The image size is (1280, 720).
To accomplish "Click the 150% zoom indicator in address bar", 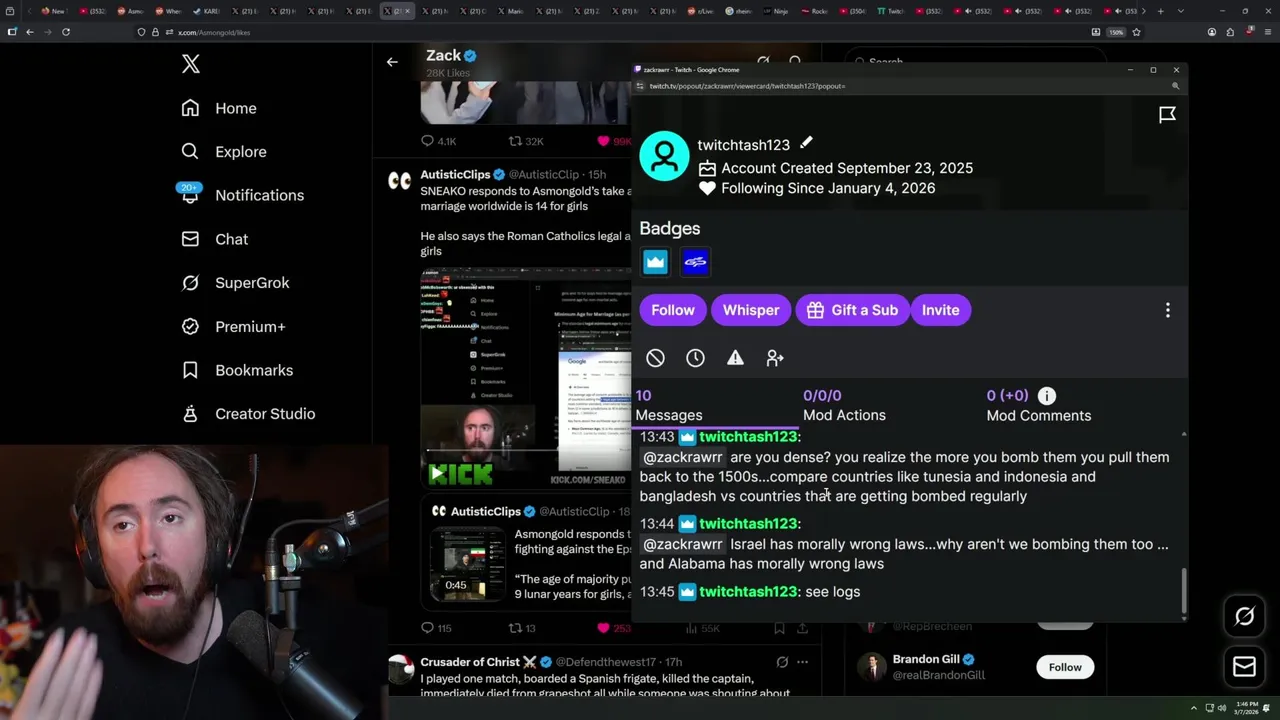I will (1116, 32).
